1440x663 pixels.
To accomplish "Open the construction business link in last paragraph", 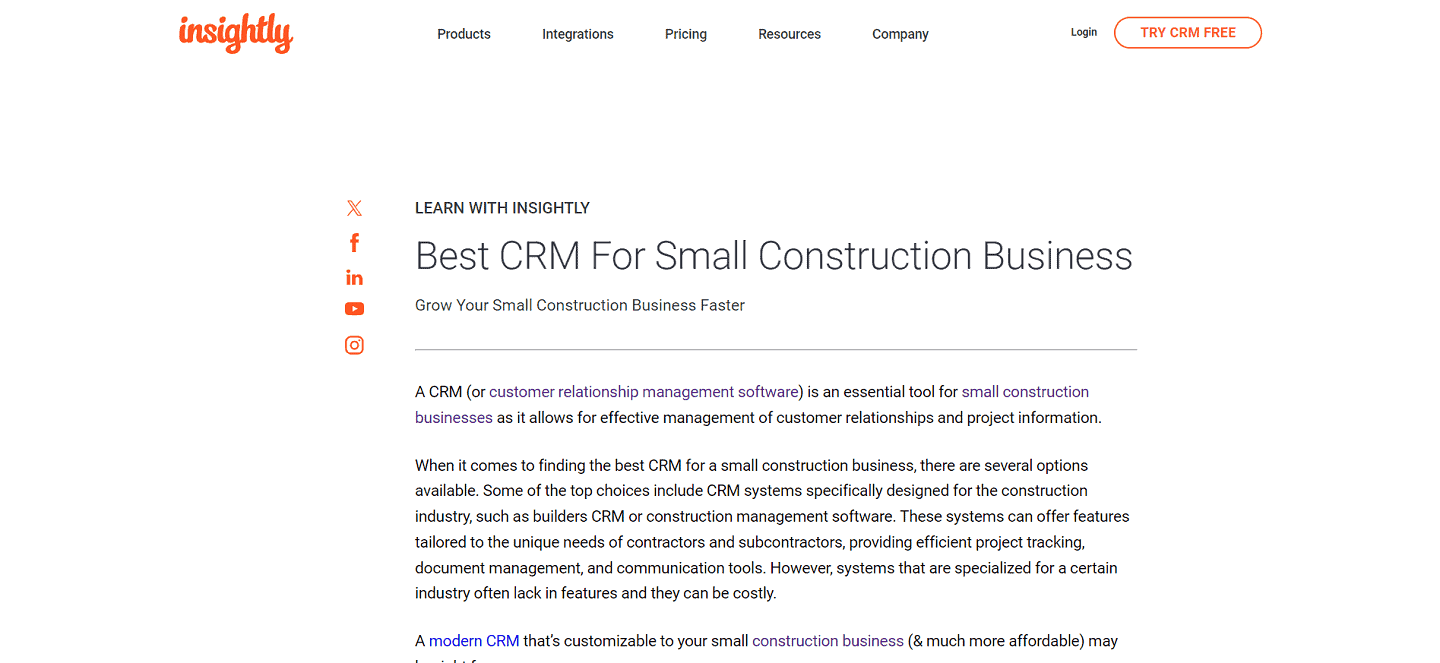I will (x=827, y=640).
